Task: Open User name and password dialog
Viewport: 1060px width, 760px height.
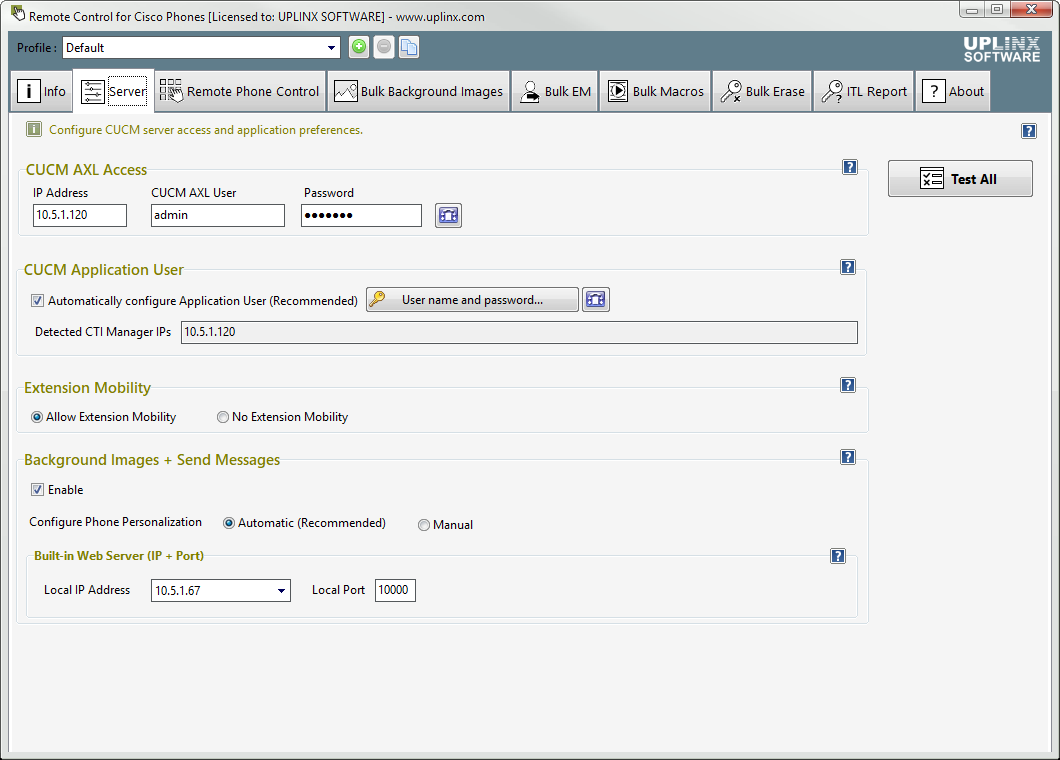Action: tap(473, 300)
